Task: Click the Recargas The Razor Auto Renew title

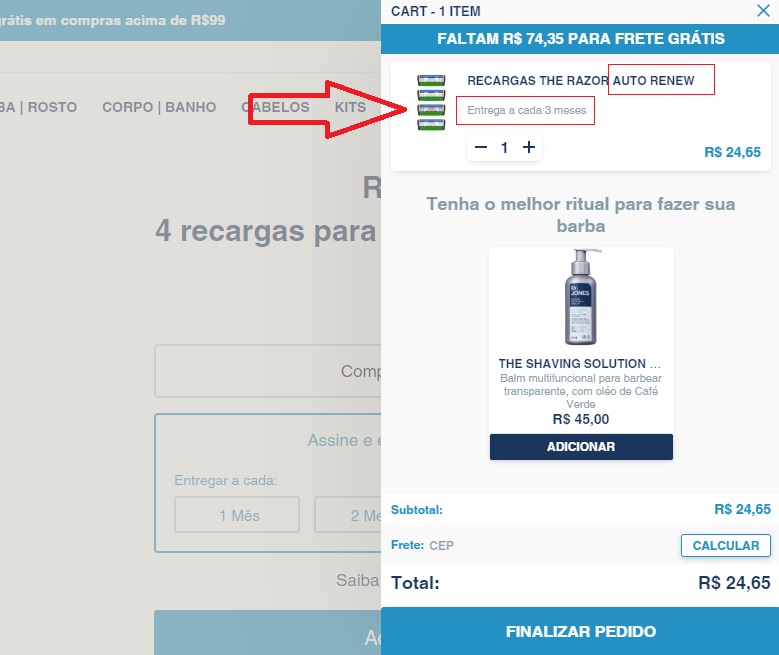Action: pos(580,81)
